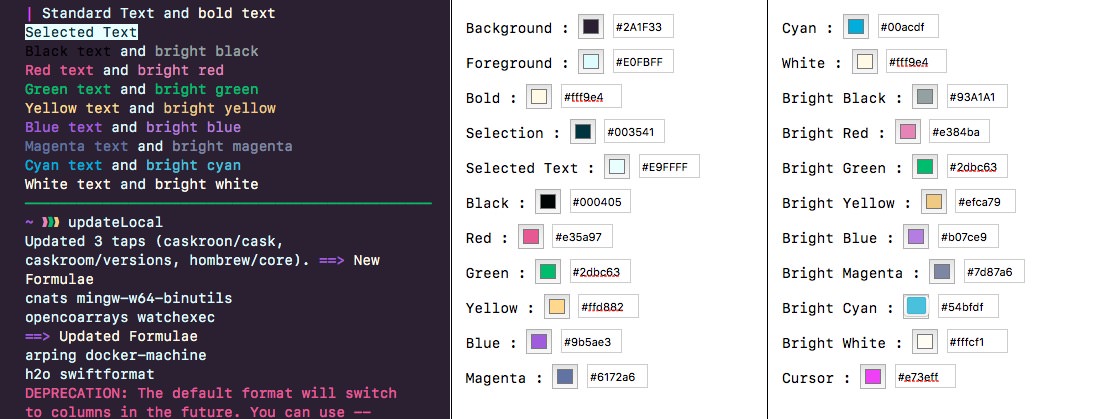Click the Green color swatch
Screen dimensions: 1116x419
[x=548, y=272]
